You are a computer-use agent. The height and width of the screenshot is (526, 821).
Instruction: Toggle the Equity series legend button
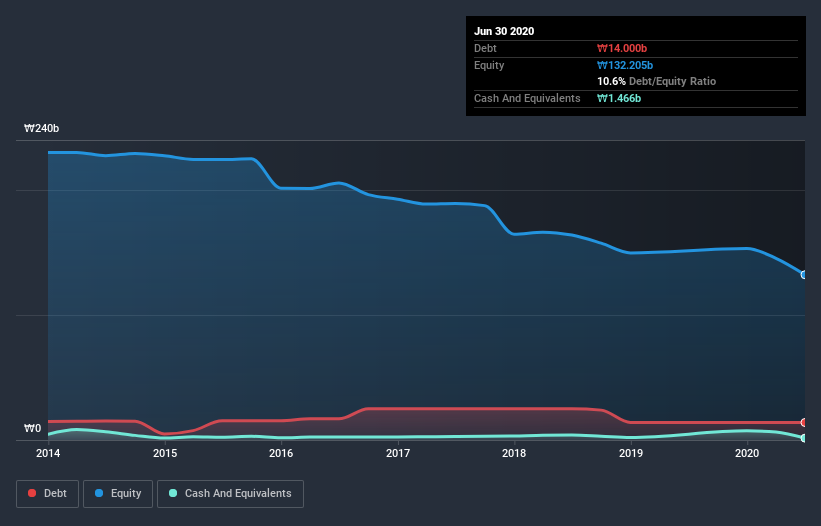click(118, 494)
